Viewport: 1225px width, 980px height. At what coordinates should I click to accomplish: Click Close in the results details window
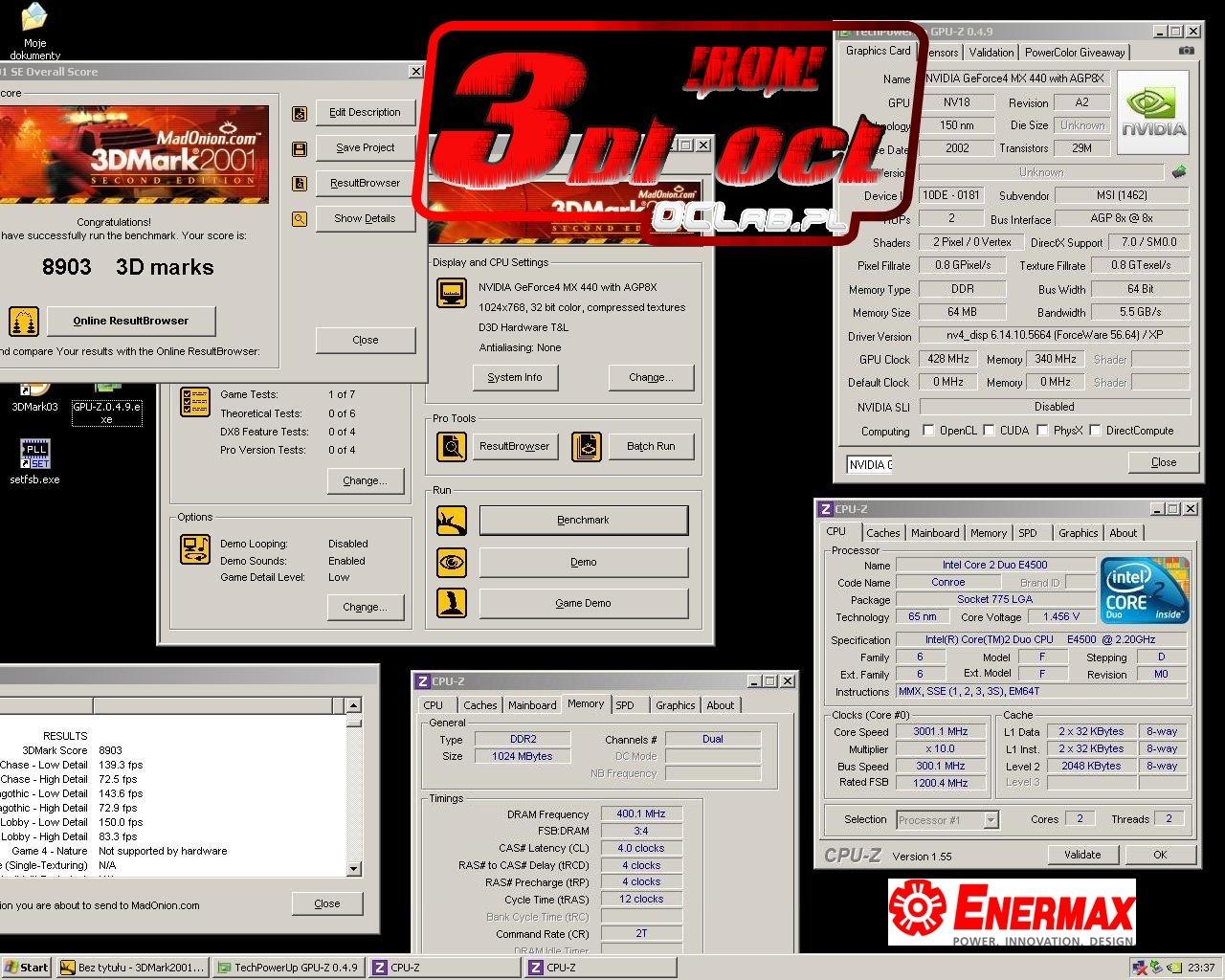pos(326,903)
